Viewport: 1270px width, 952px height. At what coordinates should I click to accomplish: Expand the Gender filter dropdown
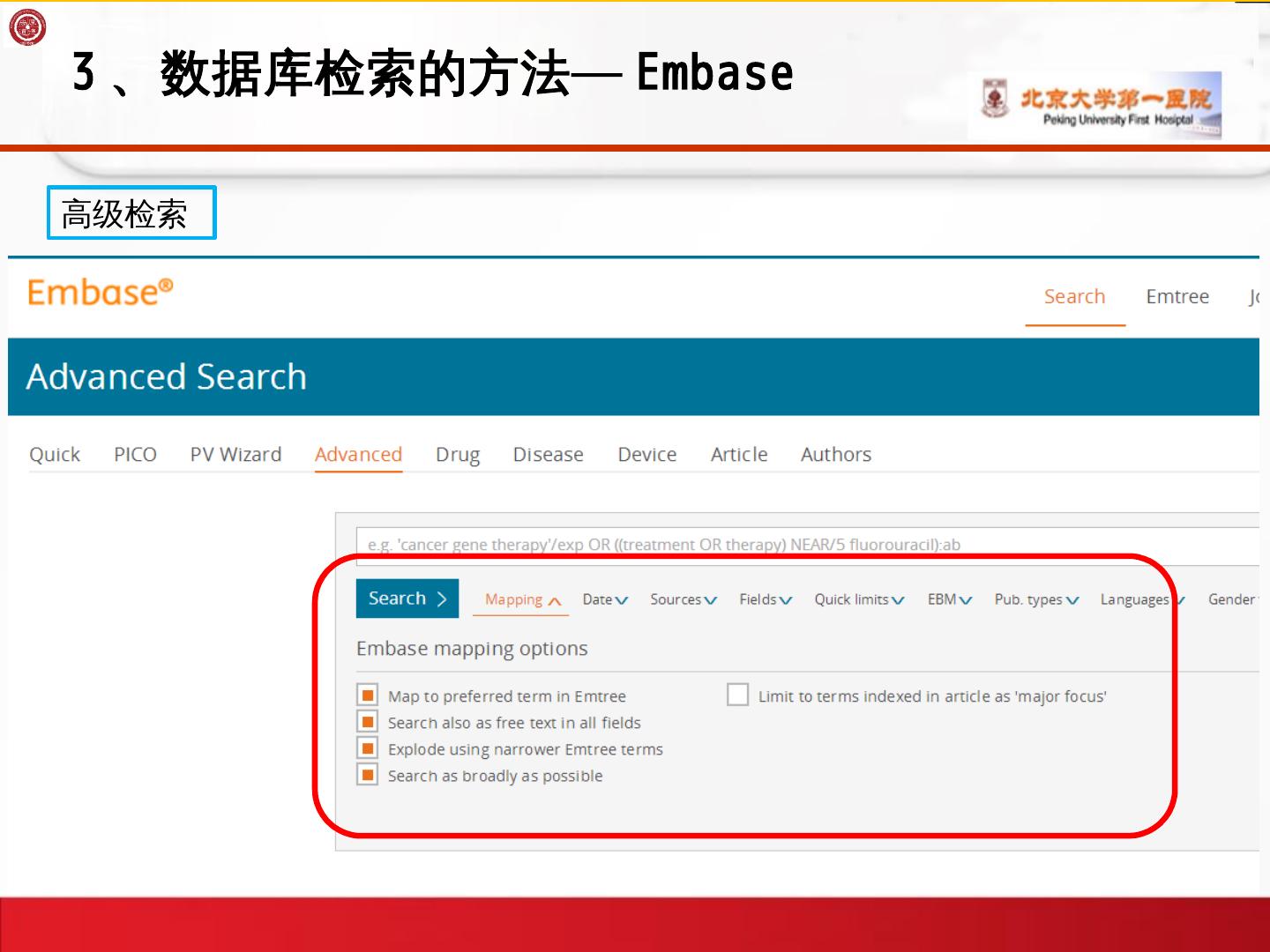pos(1233,599)
